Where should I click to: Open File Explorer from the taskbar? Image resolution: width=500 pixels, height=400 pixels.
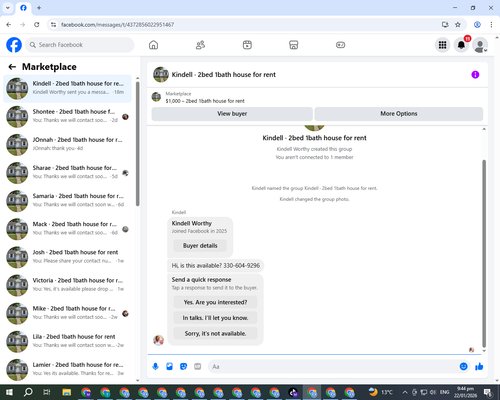pos(67,392)
